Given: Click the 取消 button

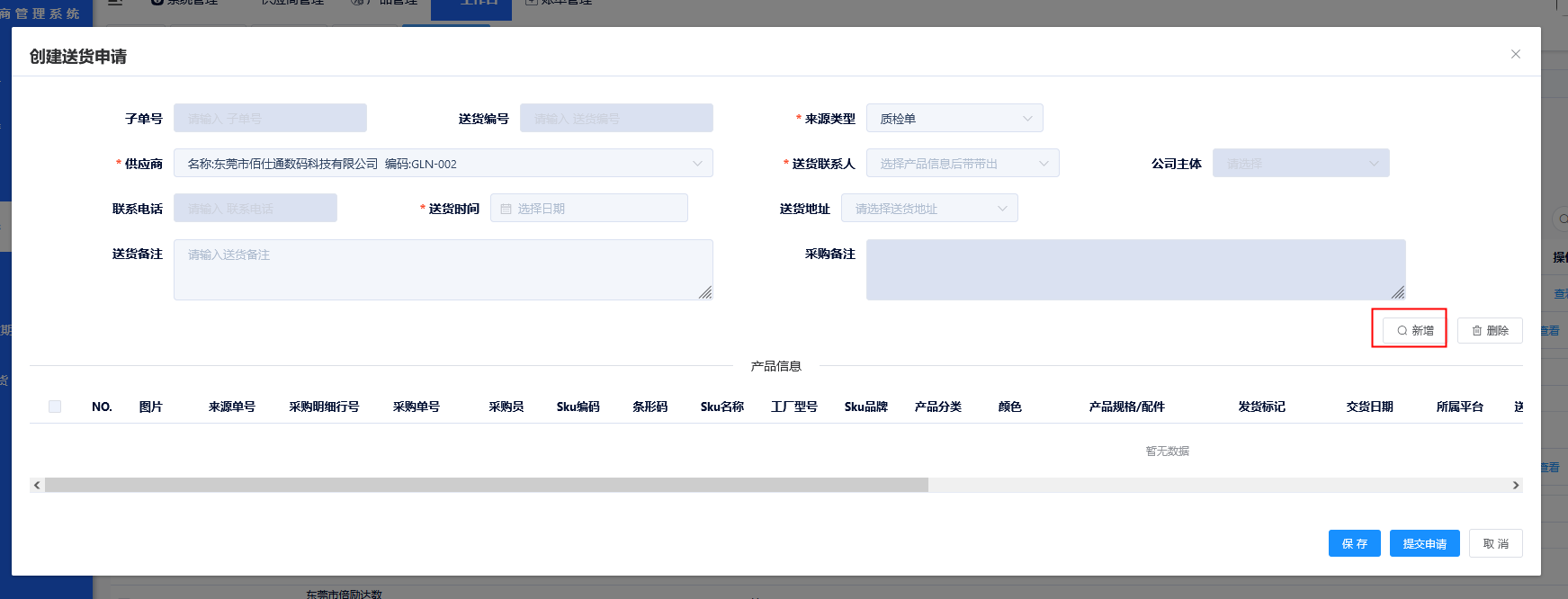Looking at the screenshot, I should tap(1495, 543).
